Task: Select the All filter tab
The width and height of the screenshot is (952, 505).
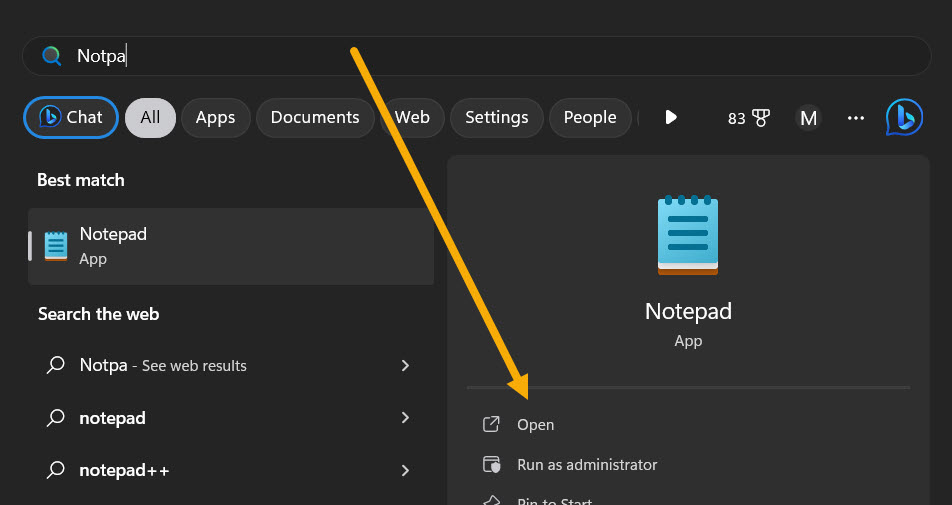Action: [x=150, y=117]
